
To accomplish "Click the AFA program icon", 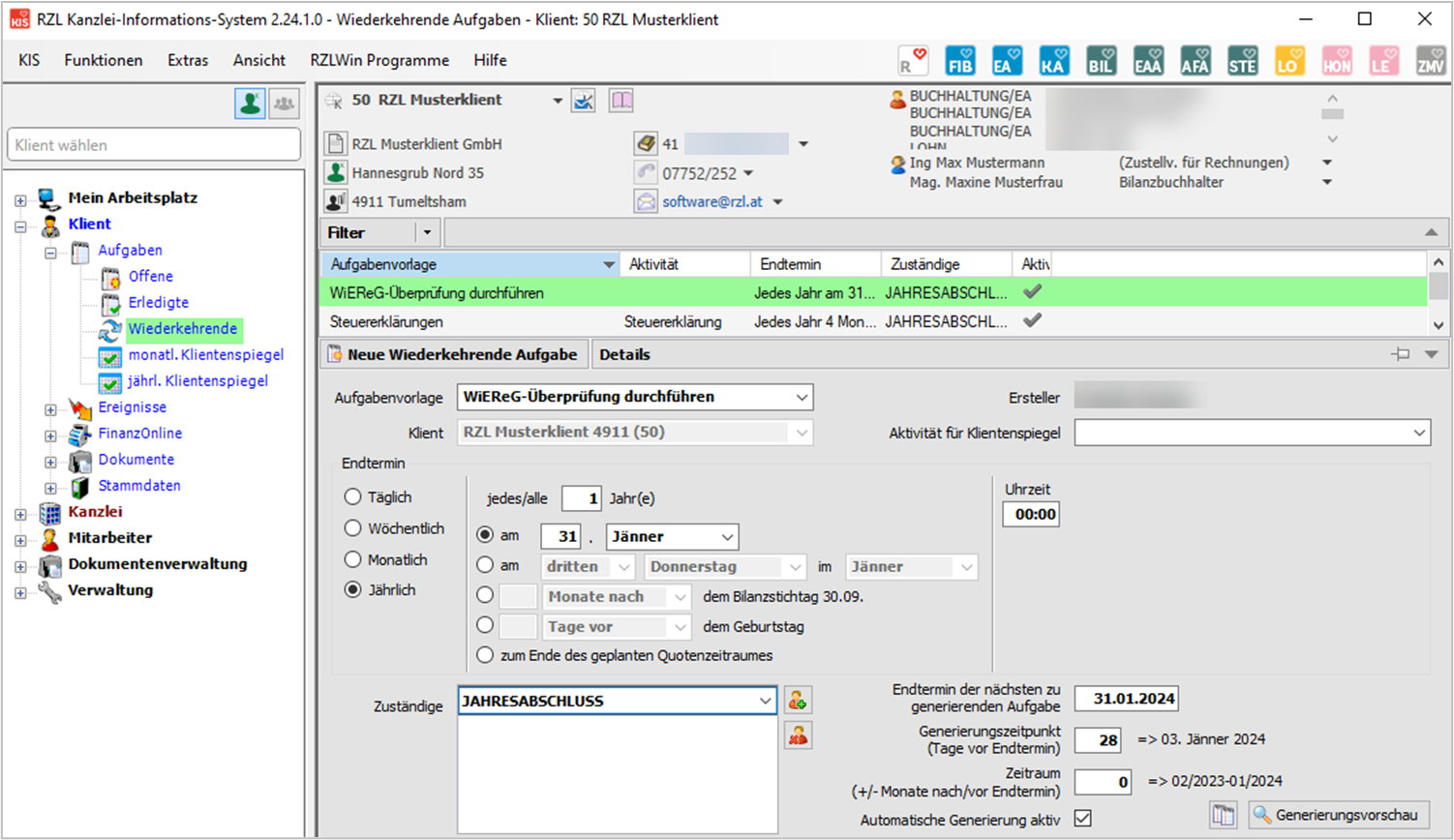I will tap(1195, 61).
